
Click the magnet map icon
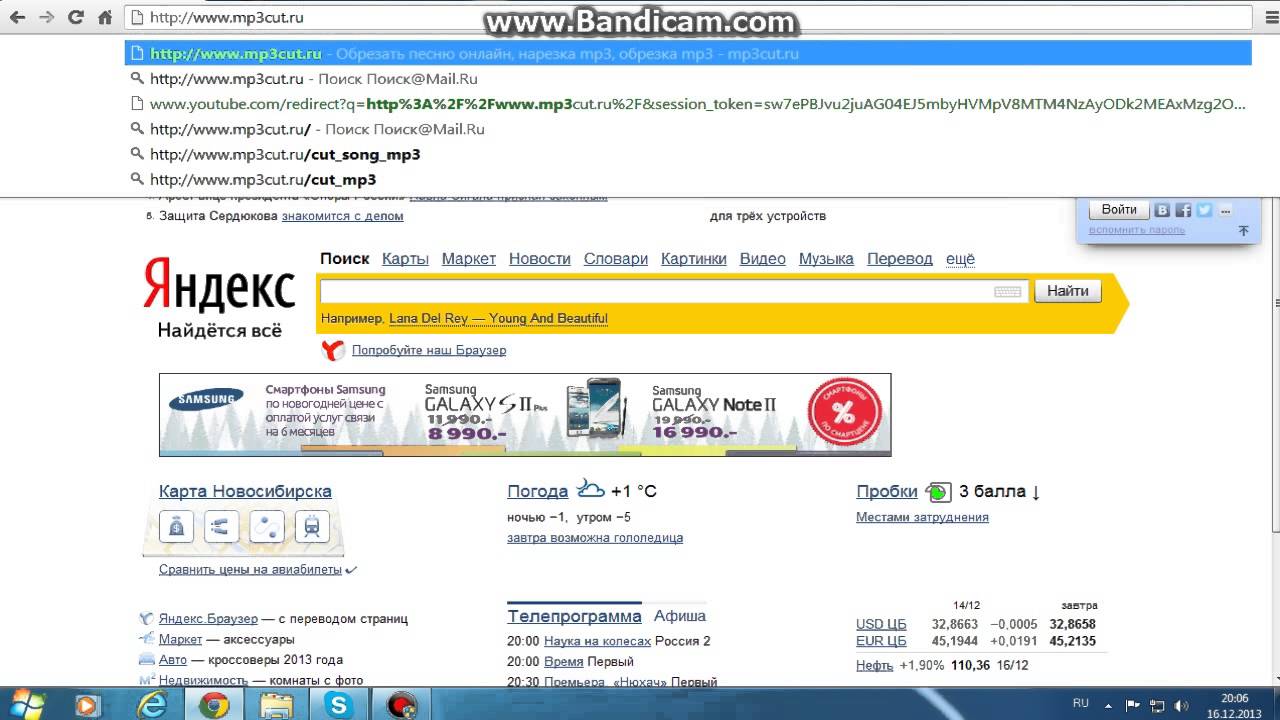222,526
